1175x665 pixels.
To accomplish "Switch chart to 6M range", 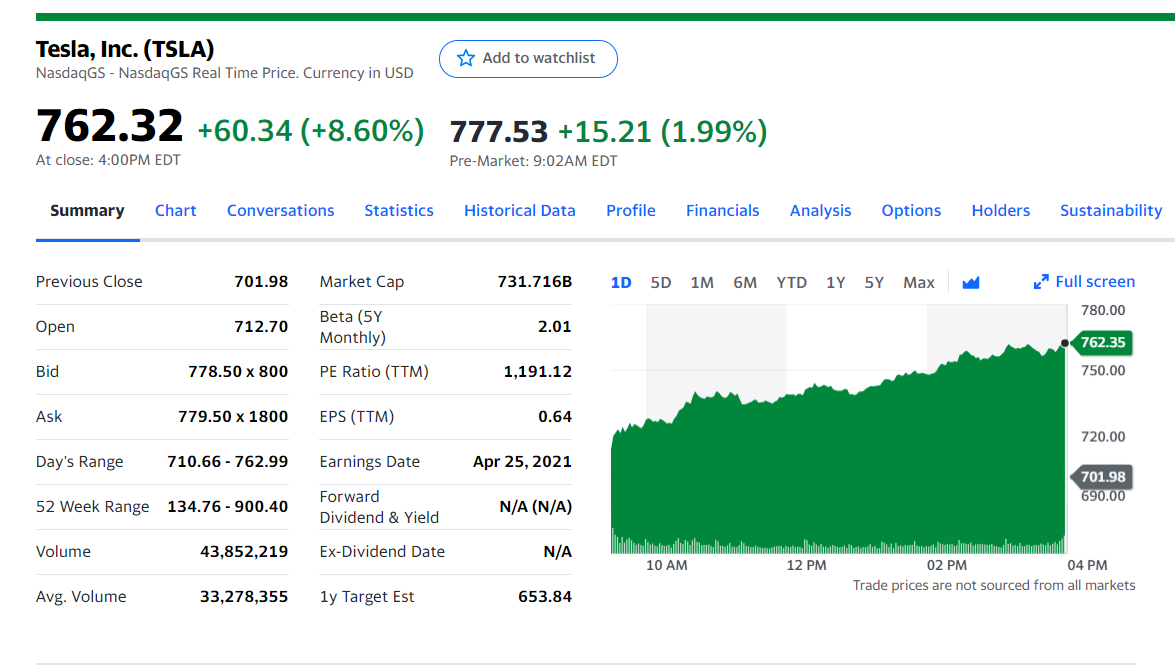I will (745, 283).
